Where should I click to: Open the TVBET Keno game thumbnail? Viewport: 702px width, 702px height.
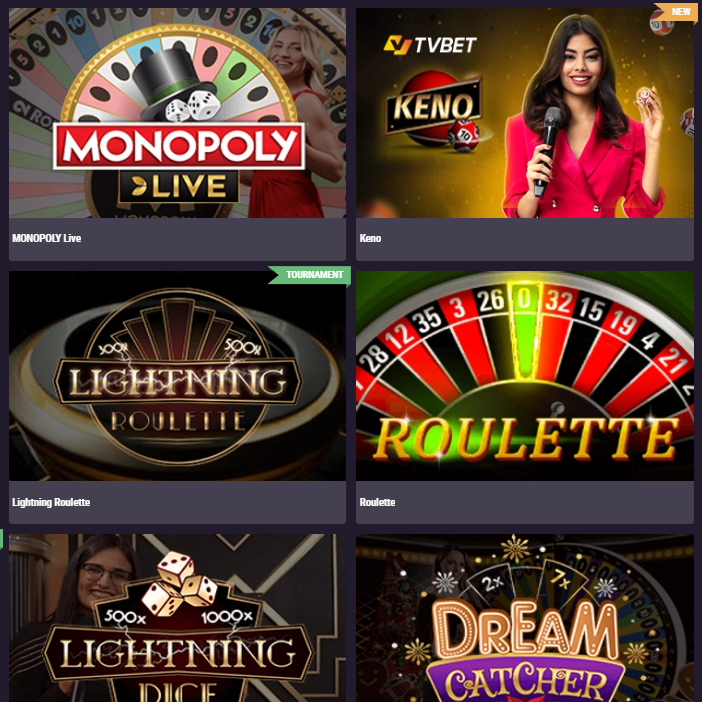click(525, 113)
